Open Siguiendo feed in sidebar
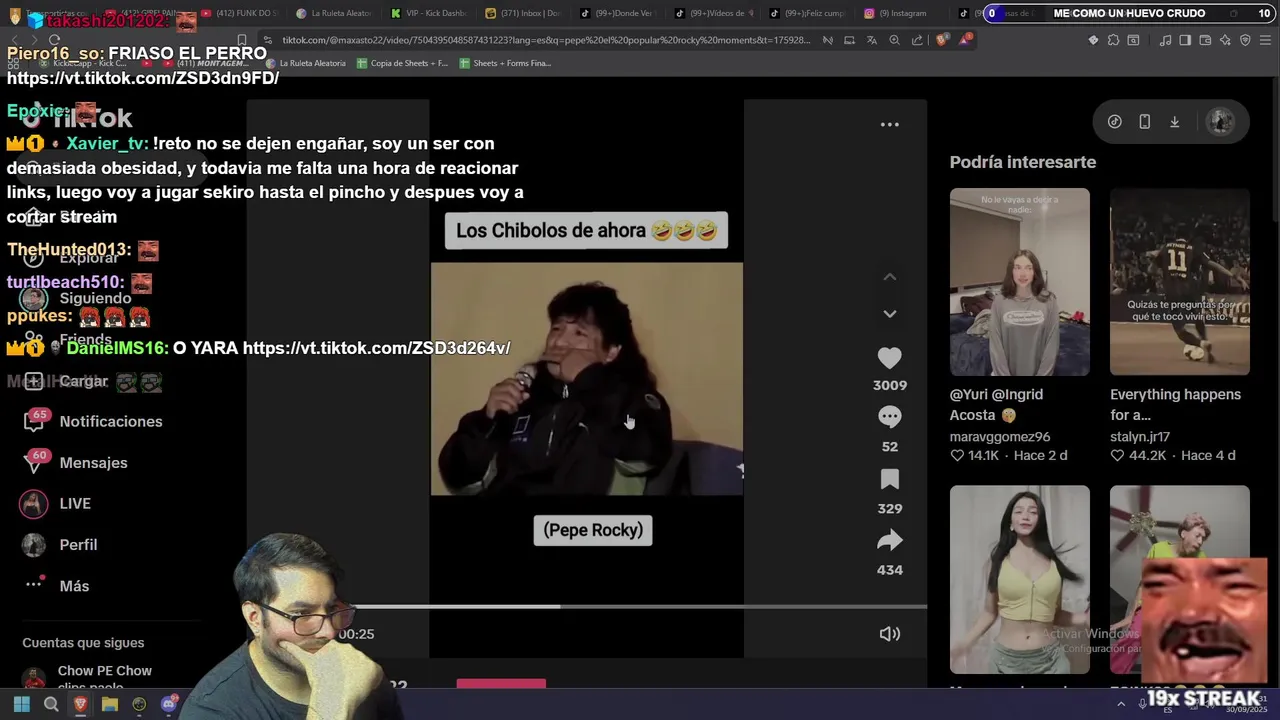This screenshot has height=720, width=1280. click(78, 298)
